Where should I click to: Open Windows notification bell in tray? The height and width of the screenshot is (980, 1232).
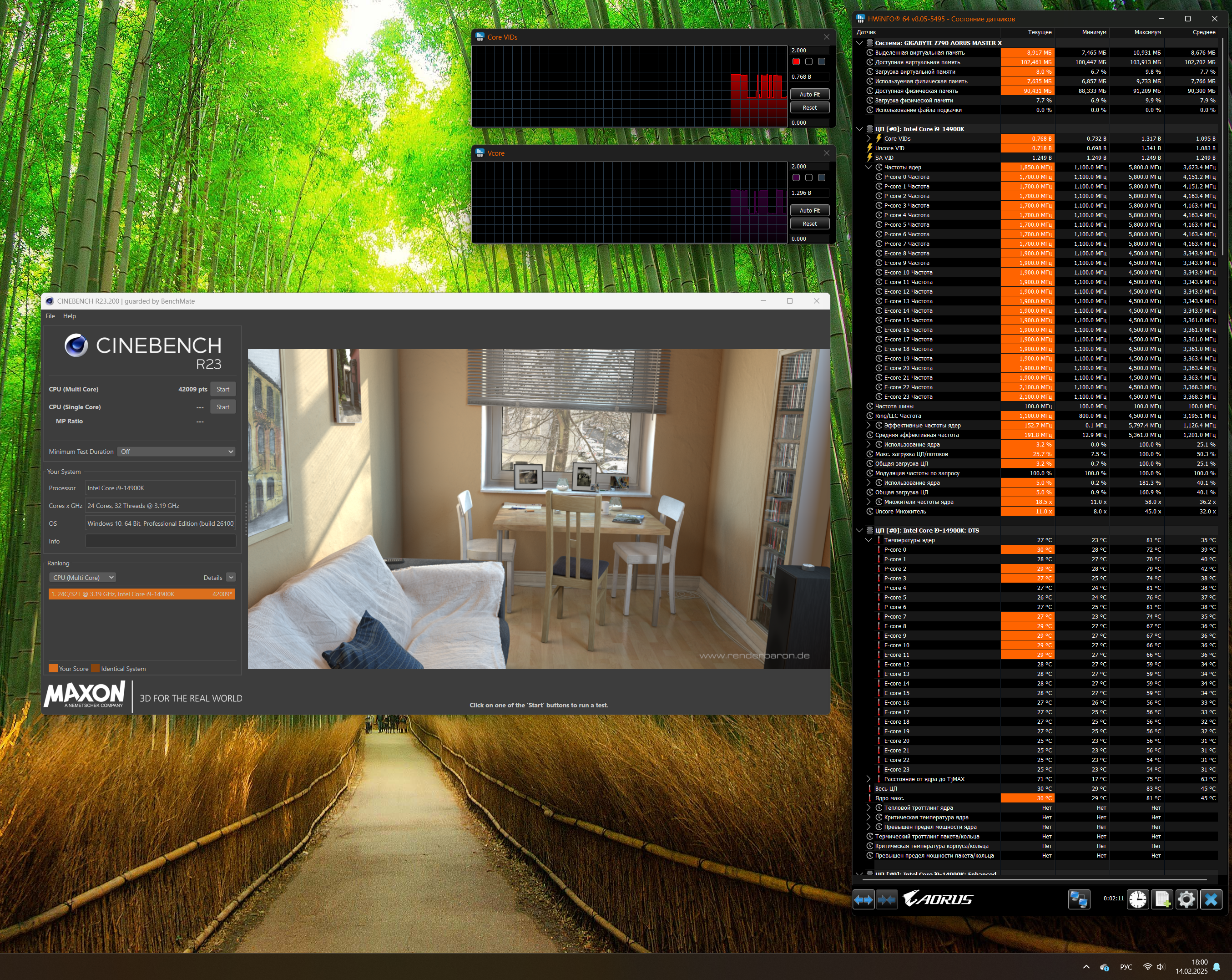(1217, 967)
